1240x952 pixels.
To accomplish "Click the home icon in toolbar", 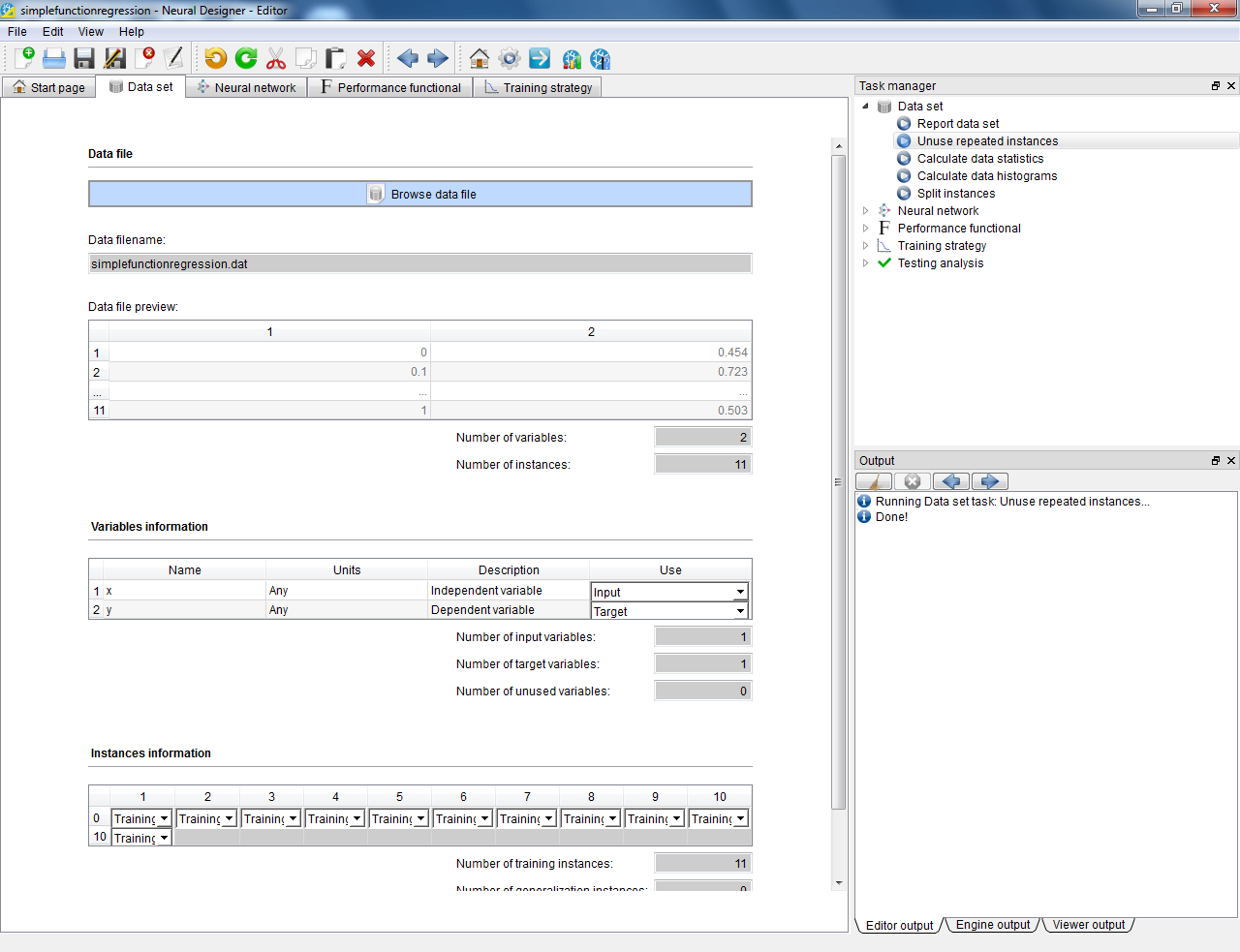I will click(479, 58).
